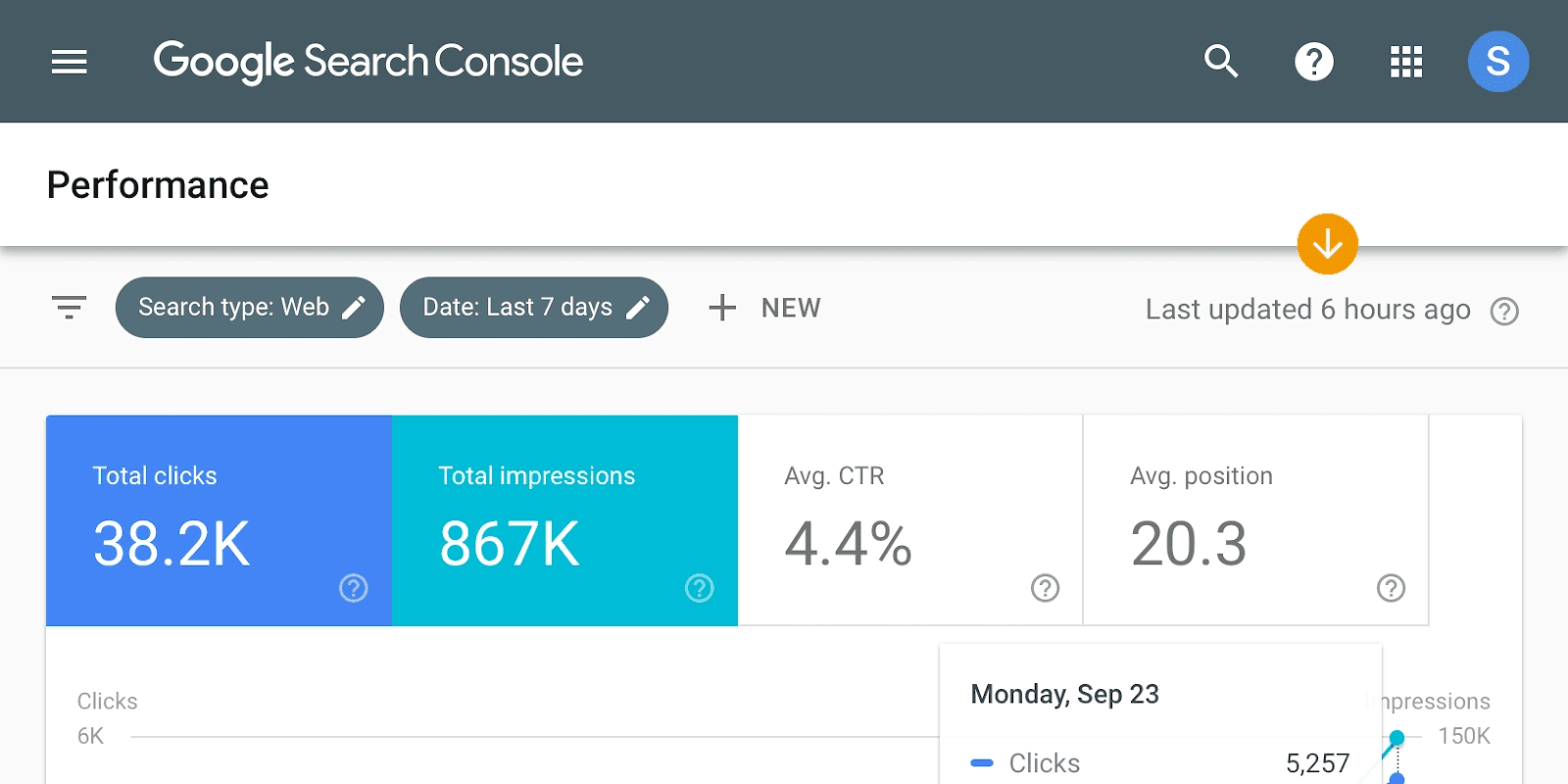Open the account avatar labeled S
1568x784 pixels.
click(1497, 62)
